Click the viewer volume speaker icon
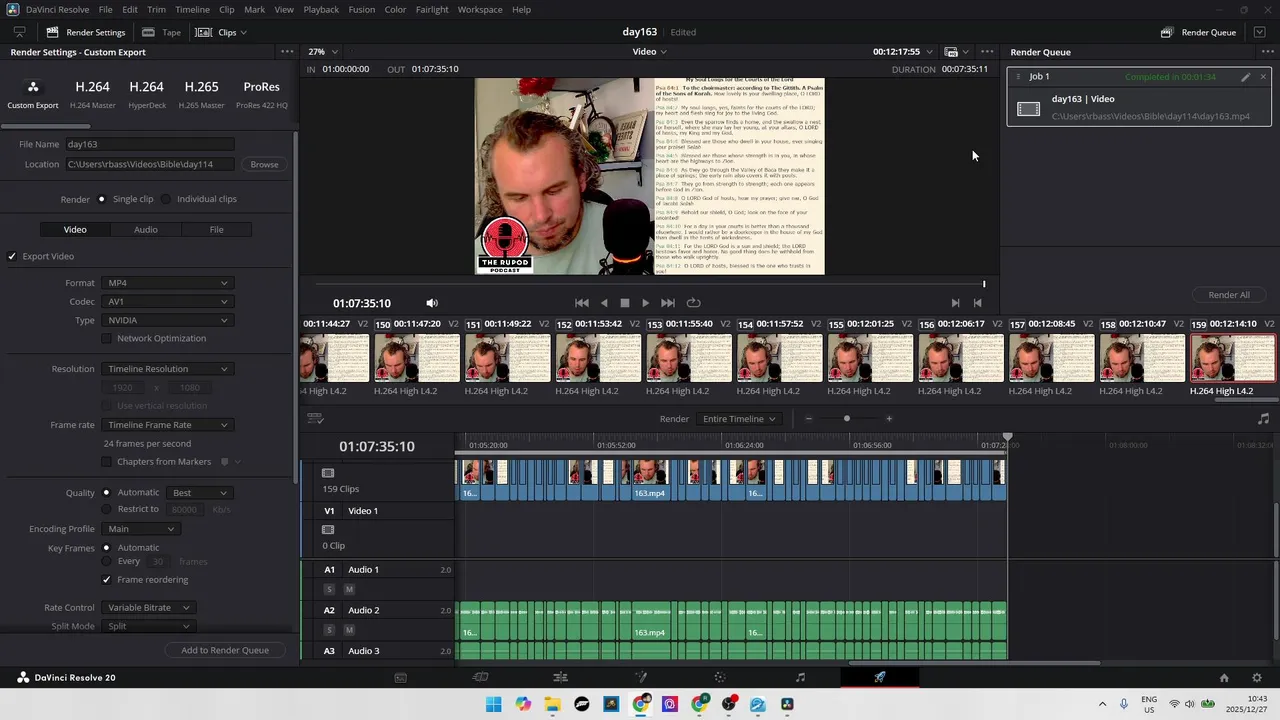 [x=432, y=303]
